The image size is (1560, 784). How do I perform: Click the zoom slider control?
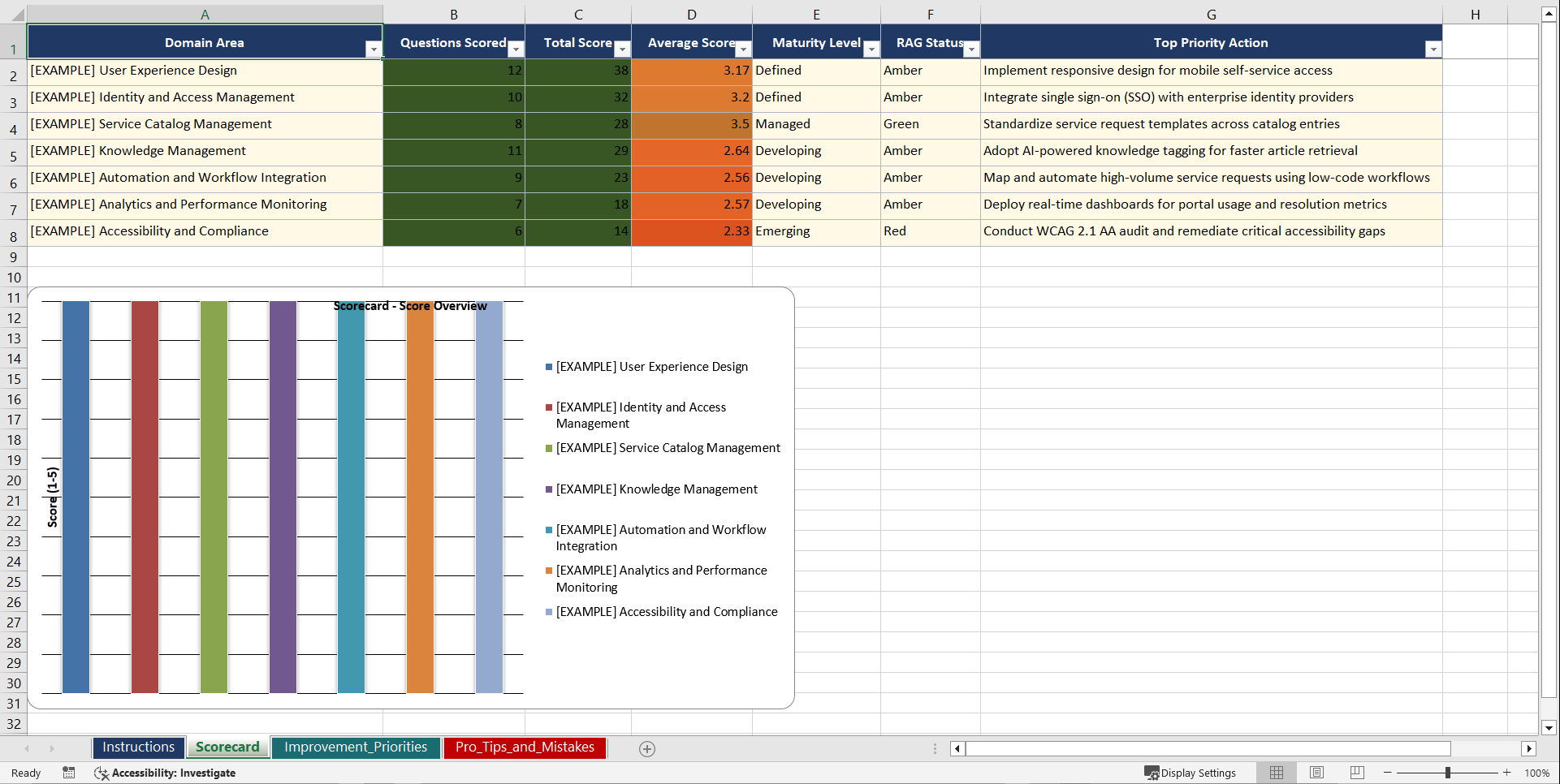[x=1449, y=773]
